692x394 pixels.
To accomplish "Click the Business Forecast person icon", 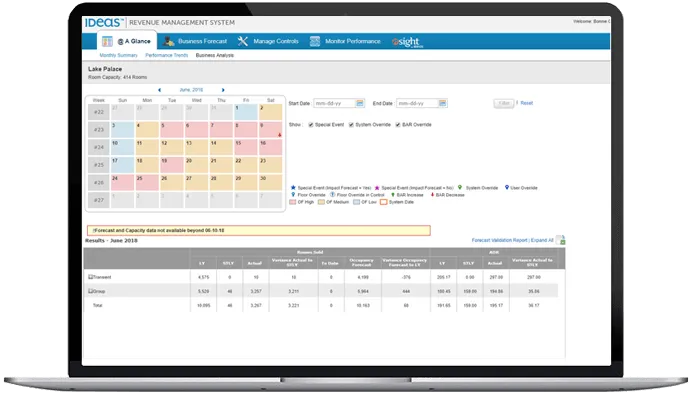I will (x=168, y=41).
